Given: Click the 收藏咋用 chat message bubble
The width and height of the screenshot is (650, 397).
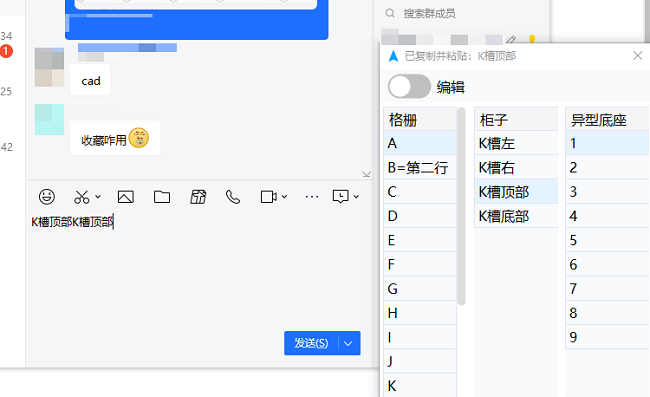Looking at the screenshot, I should pos(115,138).
